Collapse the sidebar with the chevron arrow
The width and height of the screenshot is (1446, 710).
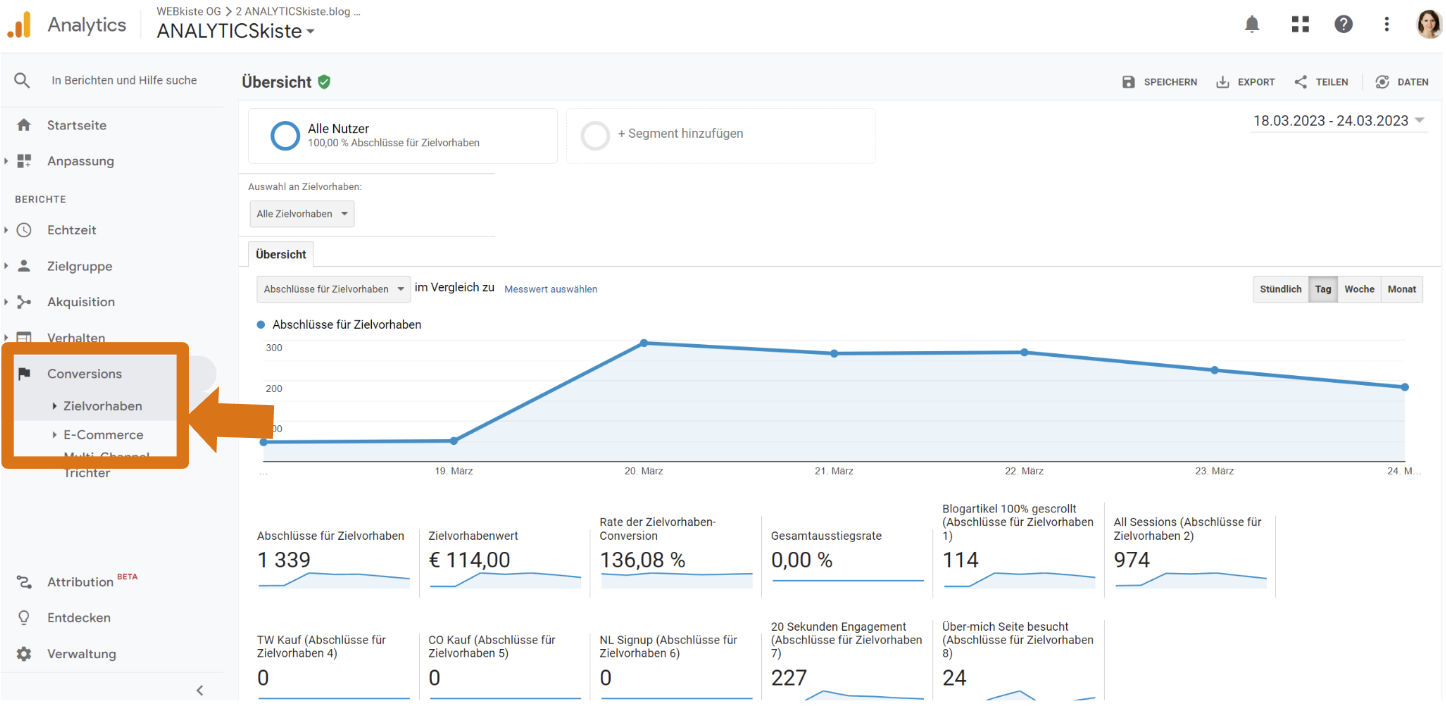199,689
